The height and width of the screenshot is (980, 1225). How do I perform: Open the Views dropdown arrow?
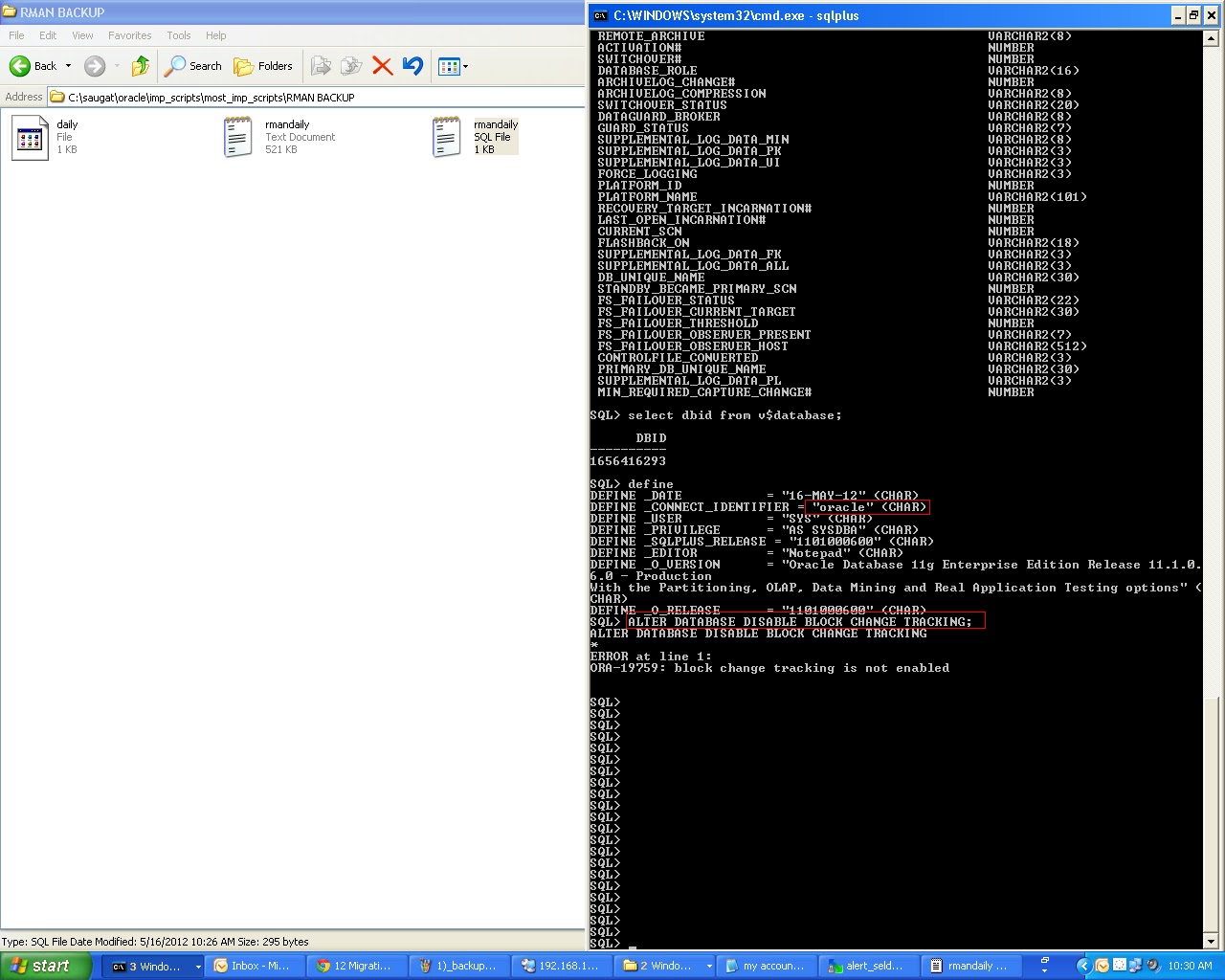tap(466, 66)
